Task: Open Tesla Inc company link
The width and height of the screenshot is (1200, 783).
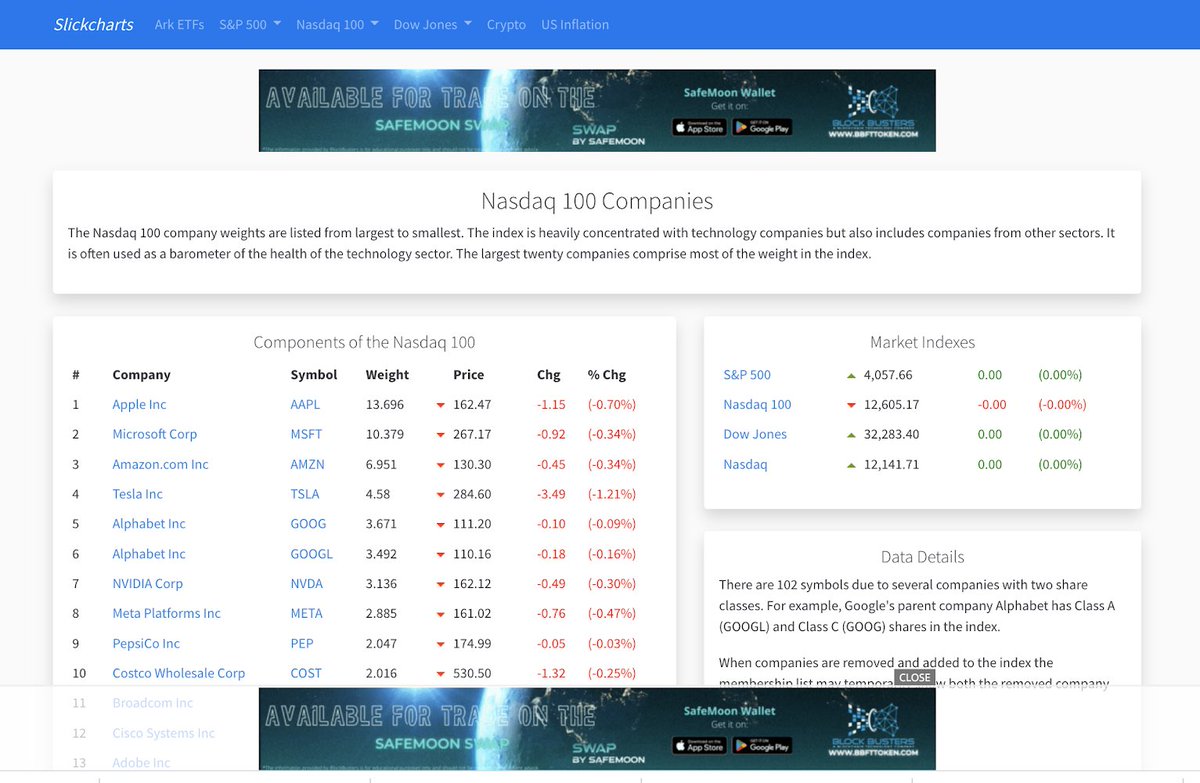Action: point(137,494)
